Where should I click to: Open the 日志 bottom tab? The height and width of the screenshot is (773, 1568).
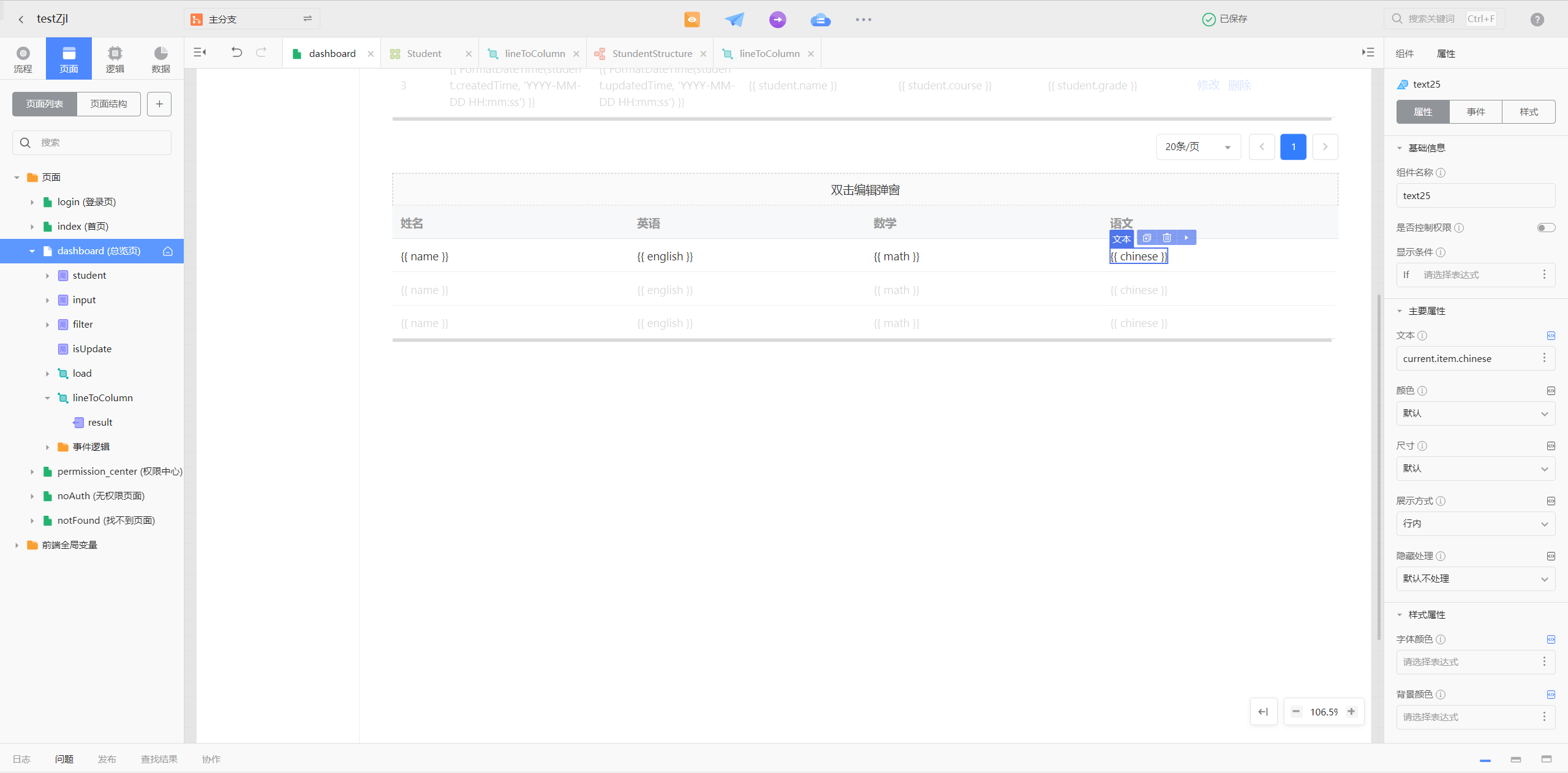[x=21, y=760]
